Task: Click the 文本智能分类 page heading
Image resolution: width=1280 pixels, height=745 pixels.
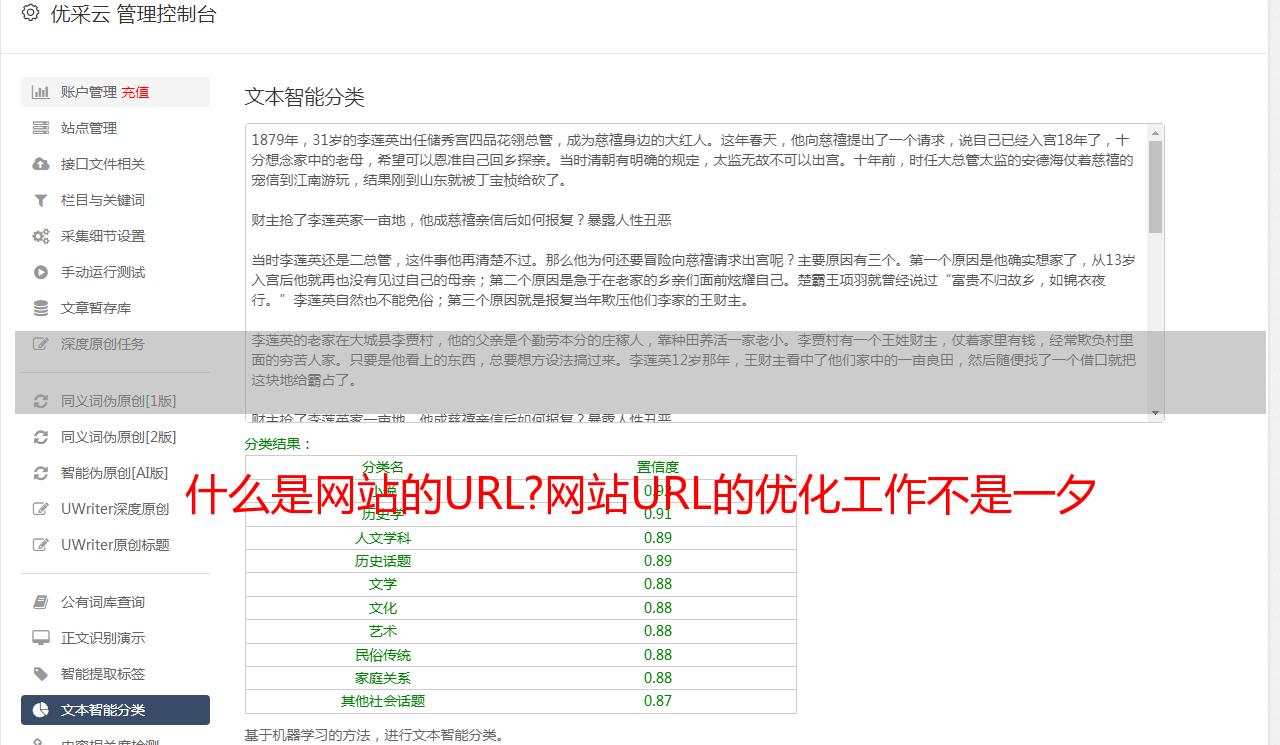Action: pyautogui.click(x=305, y=97)
